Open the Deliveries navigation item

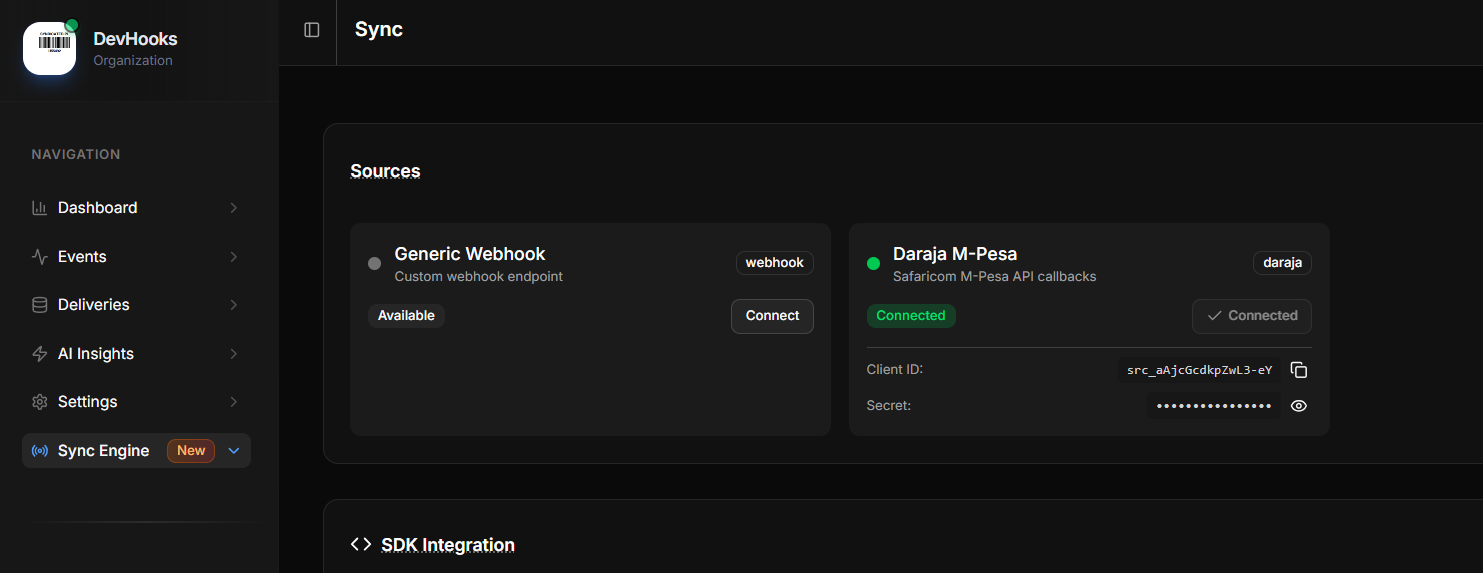click(136, 305)
